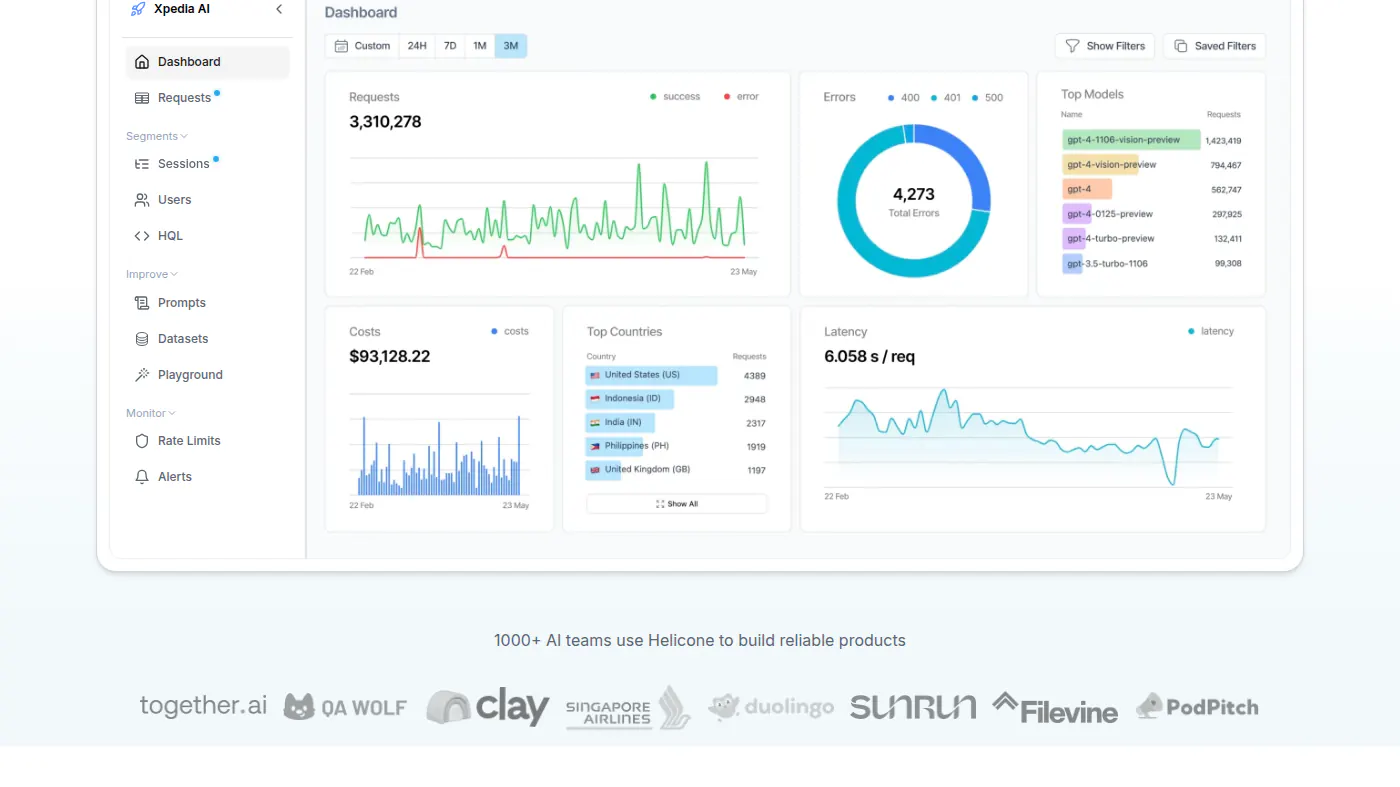Toggle the 400 errors legend item
Image resolution: width=1400 pixels, height=787 pixels.
[904, 98]
